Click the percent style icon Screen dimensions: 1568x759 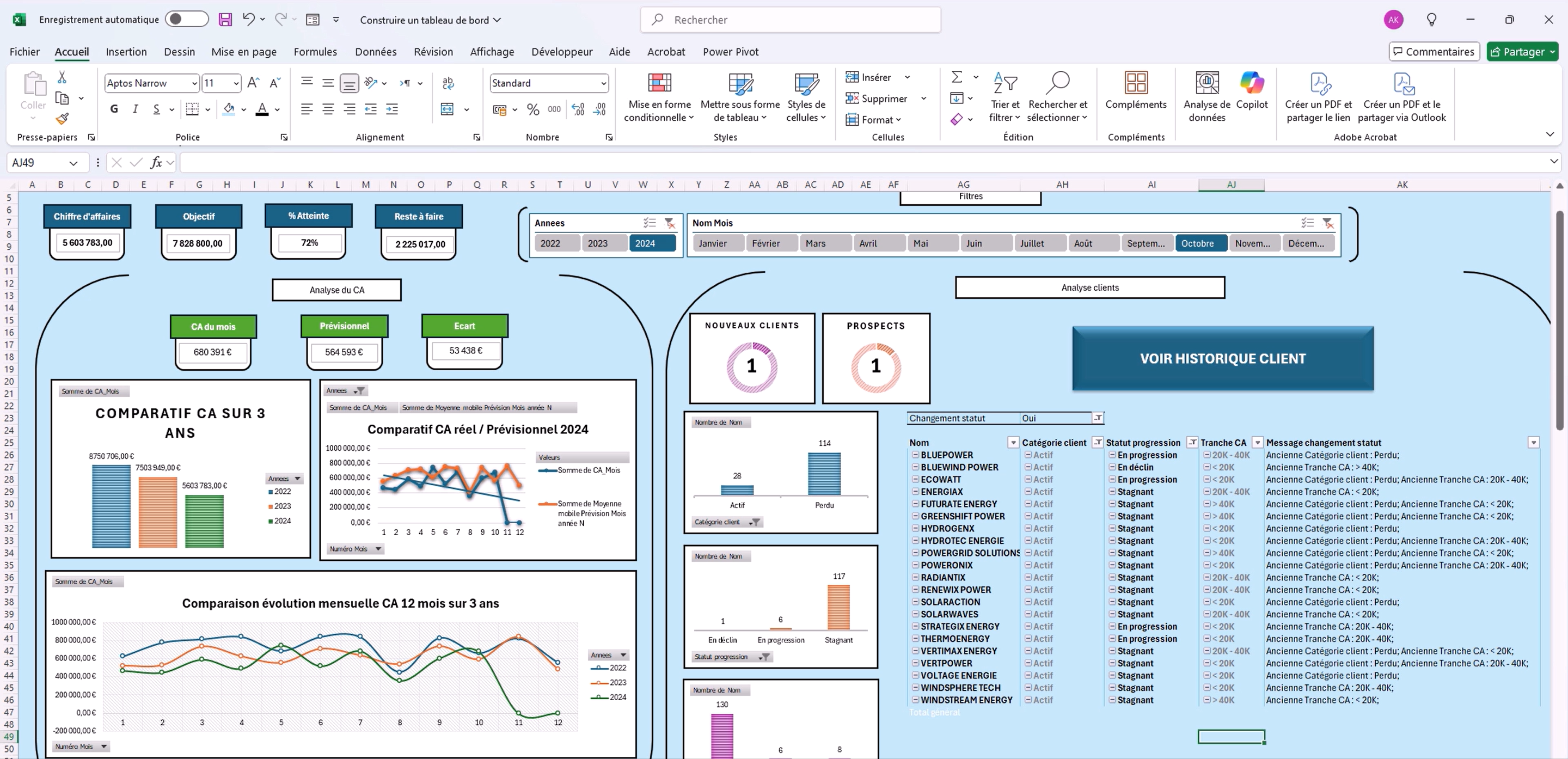532,109
